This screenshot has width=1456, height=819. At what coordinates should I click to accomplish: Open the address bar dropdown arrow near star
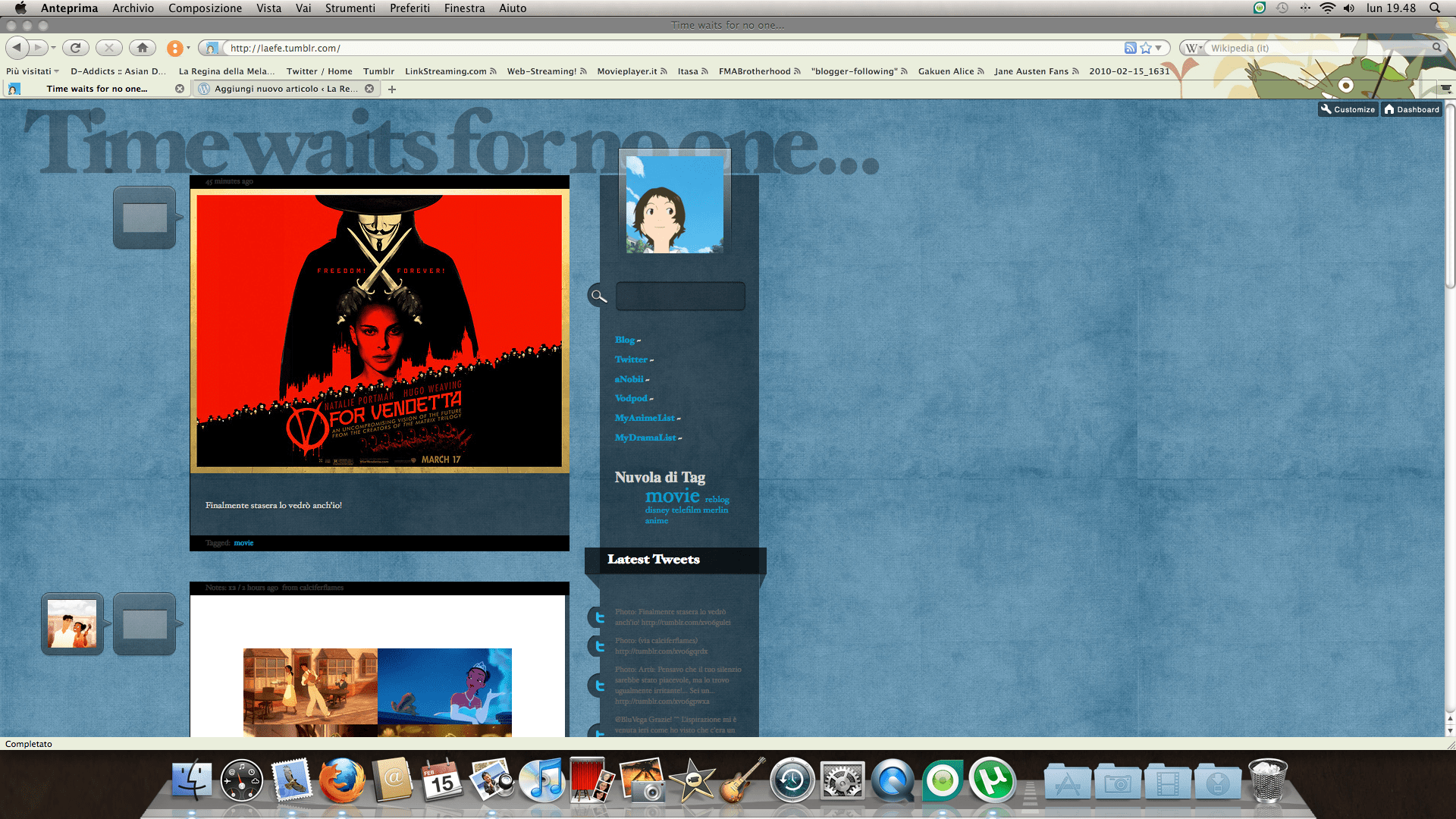coord(1159,48)
